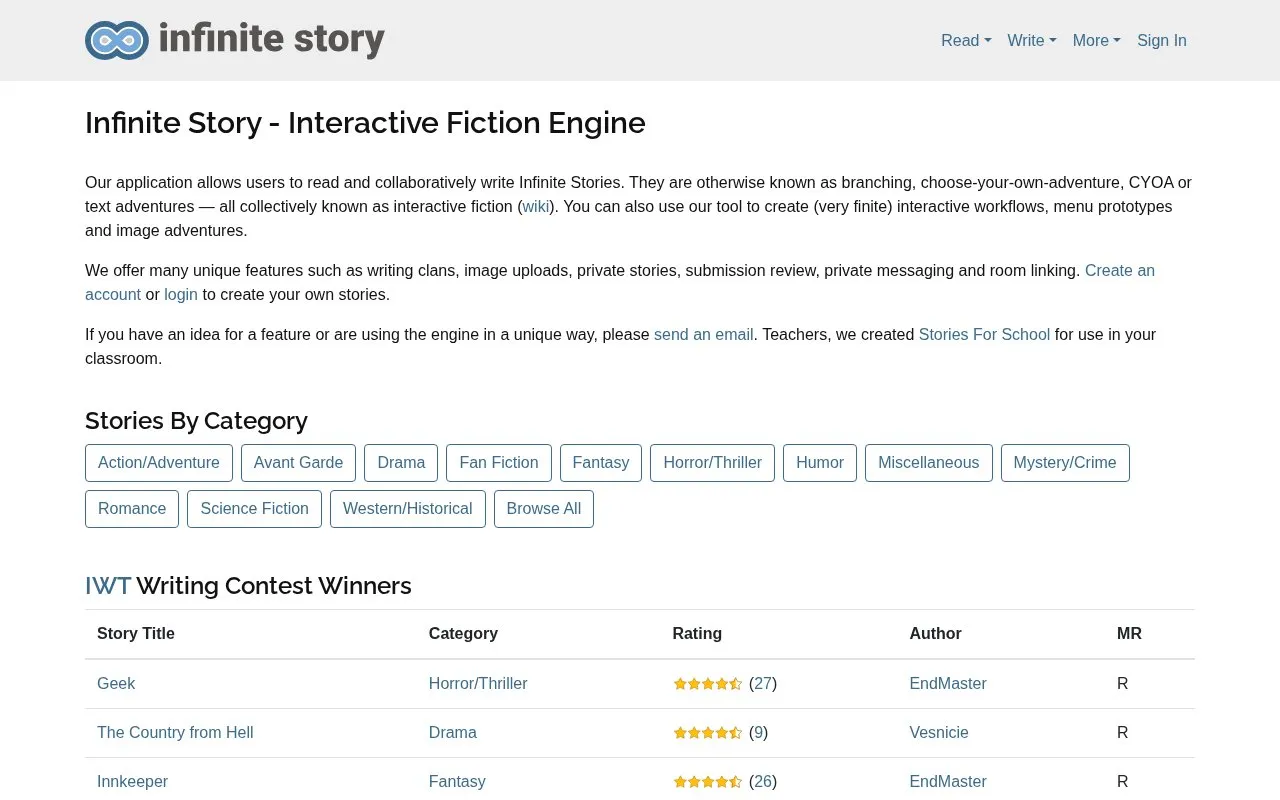
Task: Visit Stories For School link
Action: 984,334
